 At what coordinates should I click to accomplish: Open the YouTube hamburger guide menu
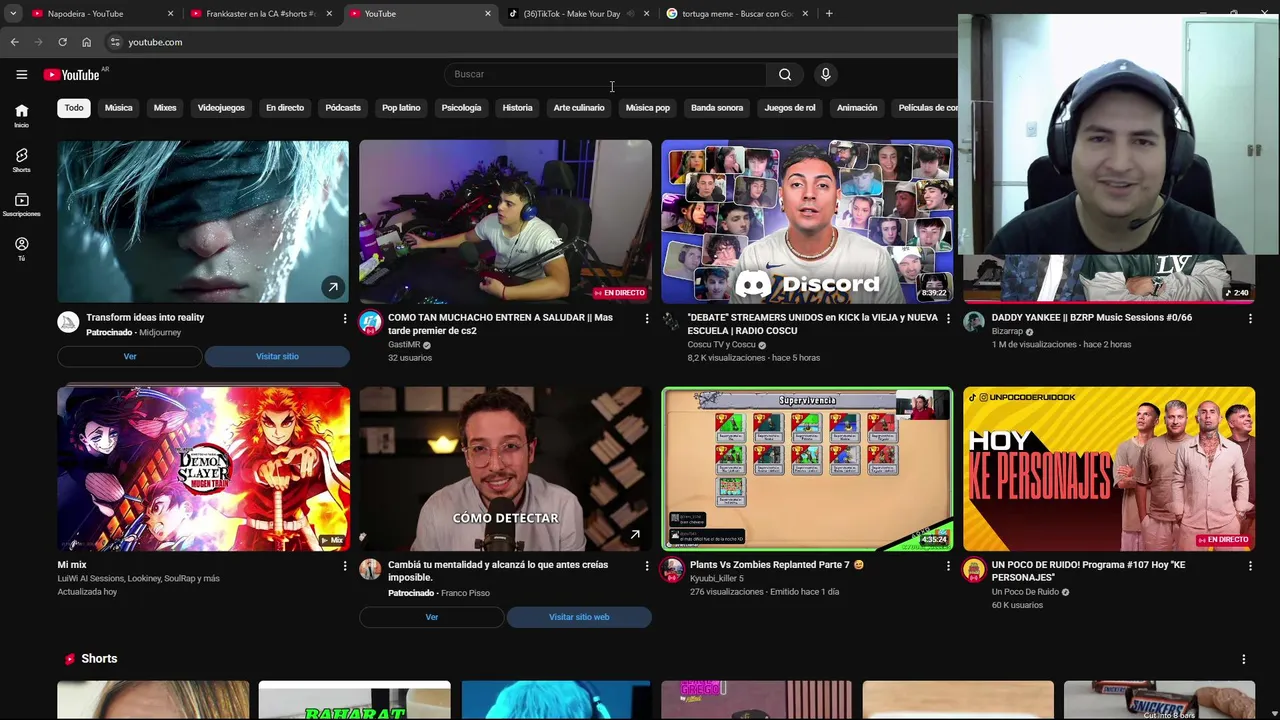[21, 74]
